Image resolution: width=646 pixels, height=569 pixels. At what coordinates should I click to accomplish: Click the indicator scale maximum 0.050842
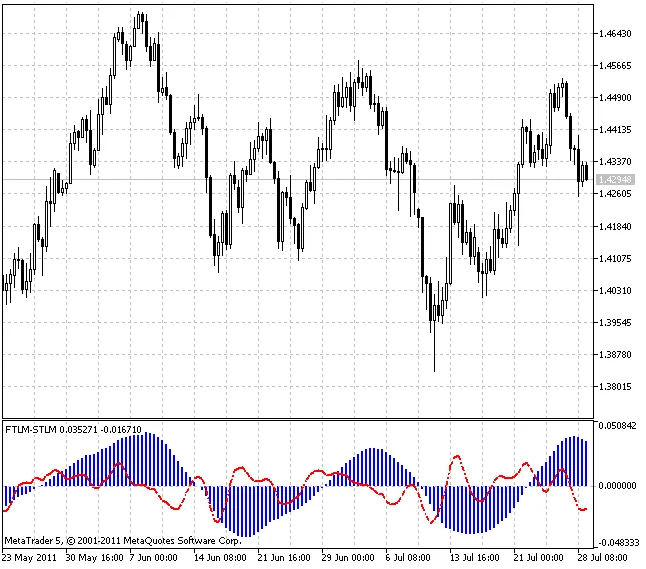click(617, 426)
